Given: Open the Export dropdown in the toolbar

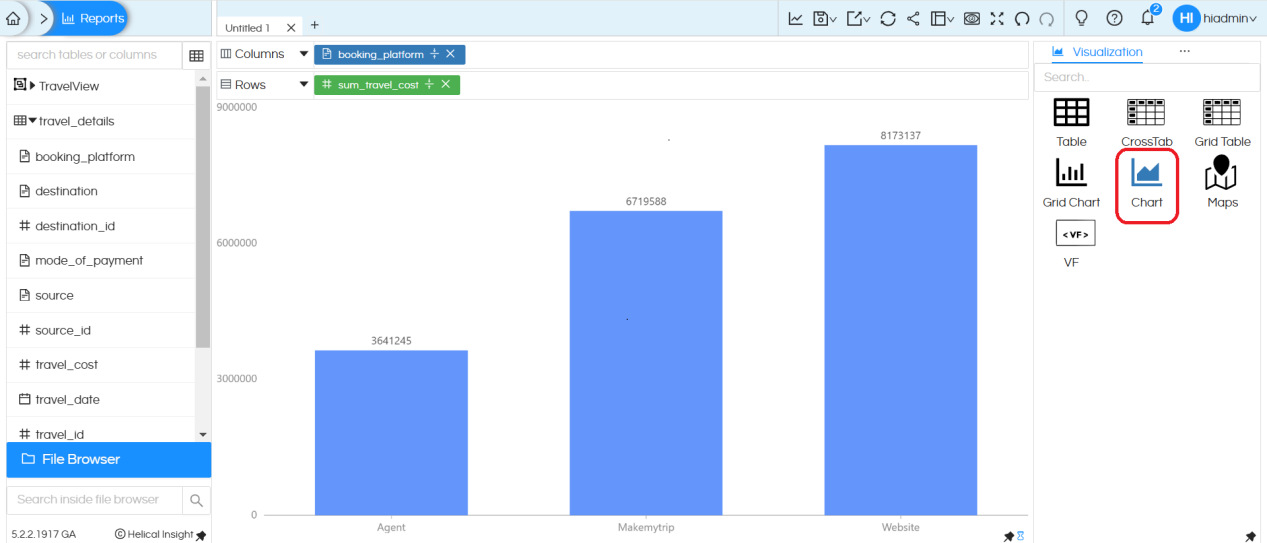Looking at the screenshot, I should 858,18.
